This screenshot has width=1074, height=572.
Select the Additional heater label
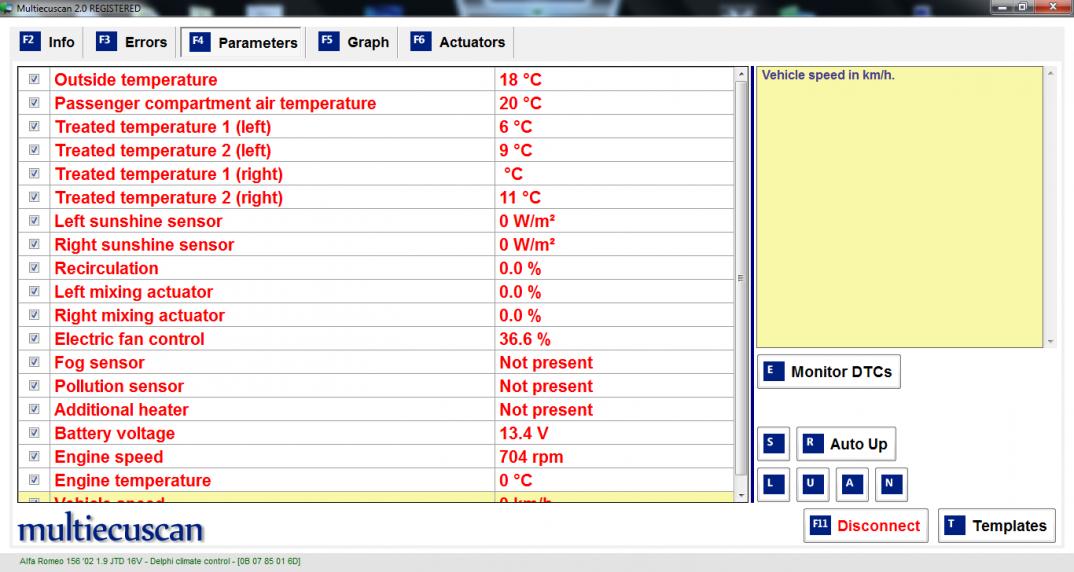(121, 410)
